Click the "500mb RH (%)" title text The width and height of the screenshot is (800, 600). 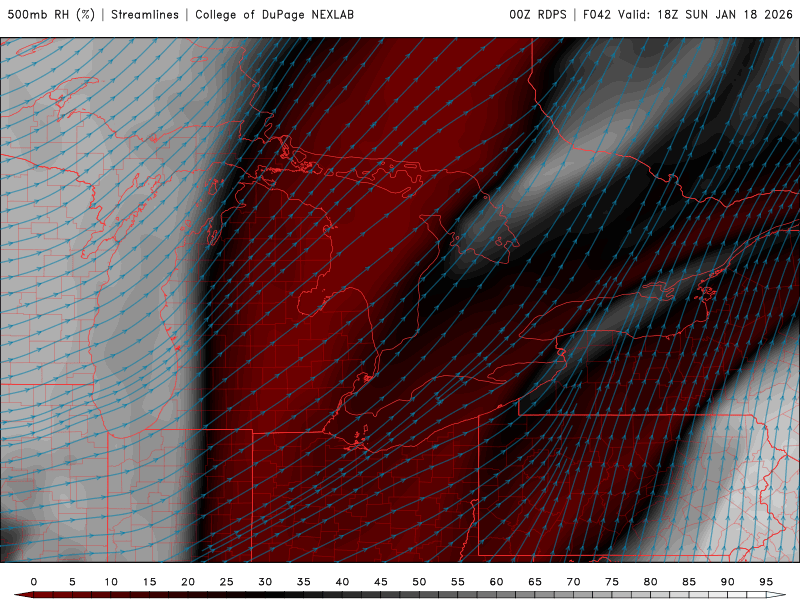coord(51,14)
